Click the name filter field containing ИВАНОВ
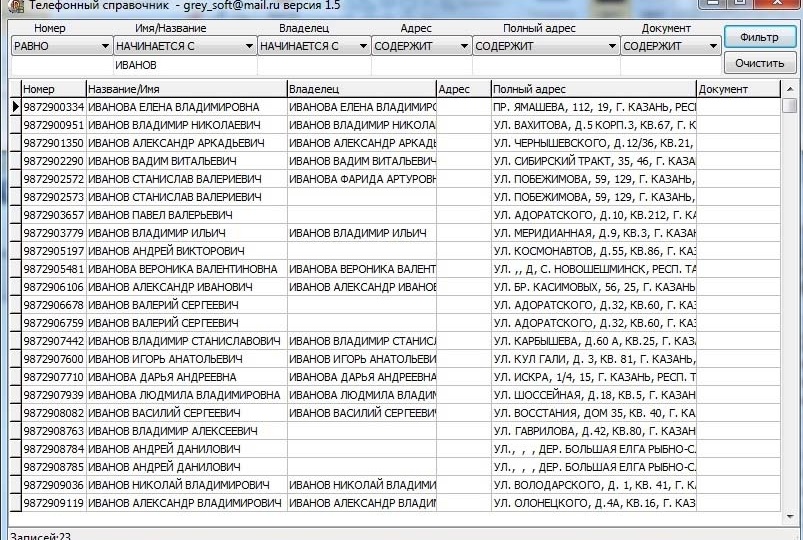Image resolution: width=803 pixels, height=540 pixels. (x=185, y=65)
